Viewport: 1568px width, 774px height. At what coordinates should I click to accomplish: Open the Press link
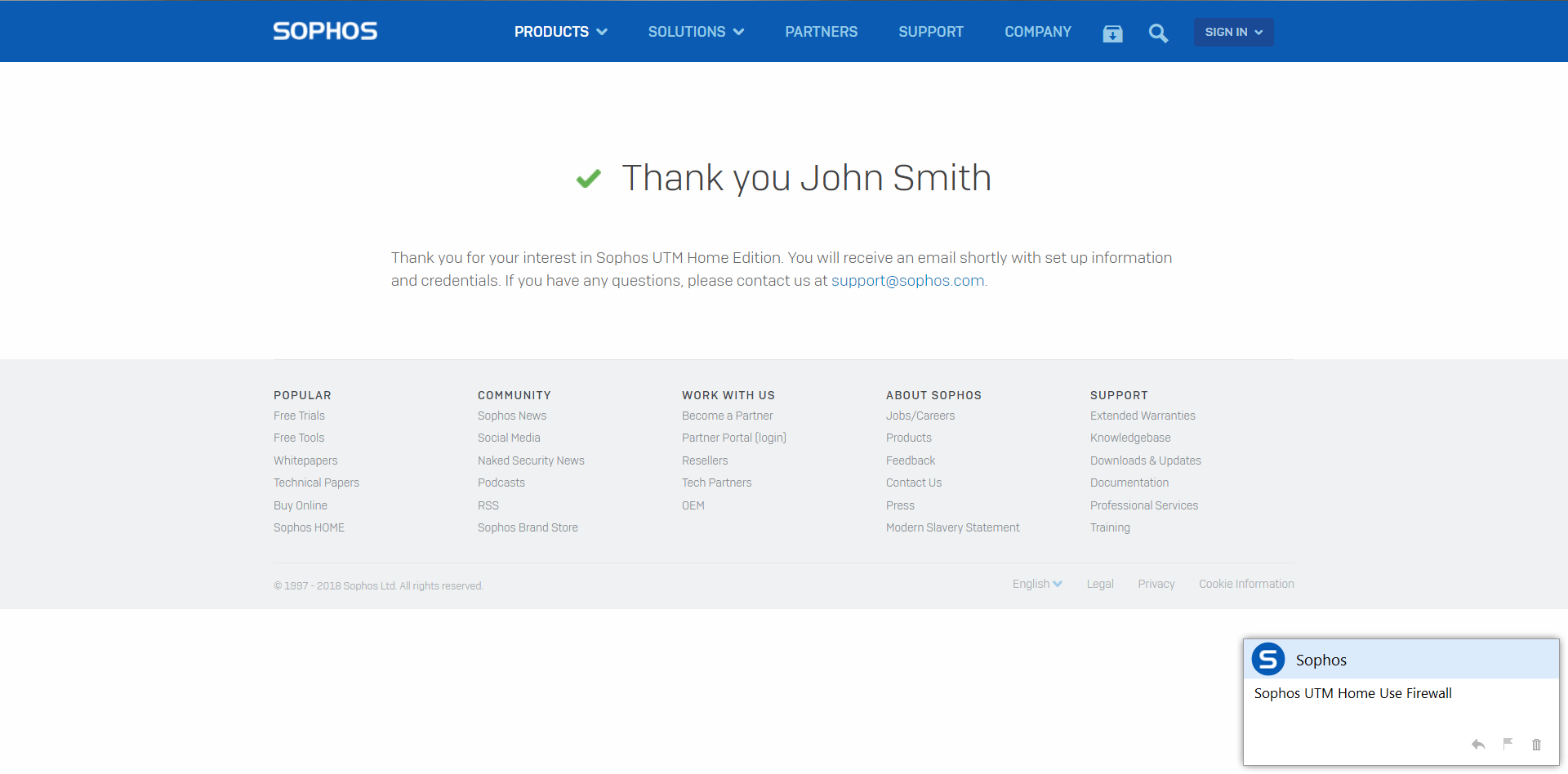click(900, 505)
